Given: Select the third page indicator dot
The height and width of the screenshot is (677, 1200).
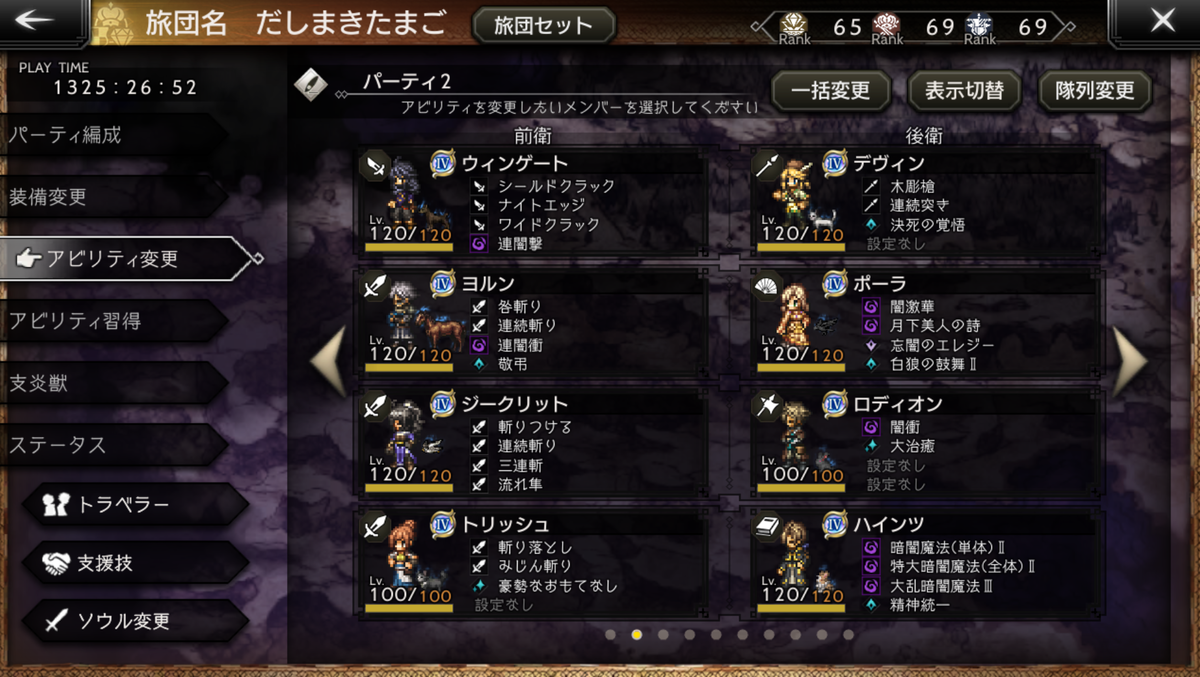Looking at the screenshot, I should click(x=662, y=634).
